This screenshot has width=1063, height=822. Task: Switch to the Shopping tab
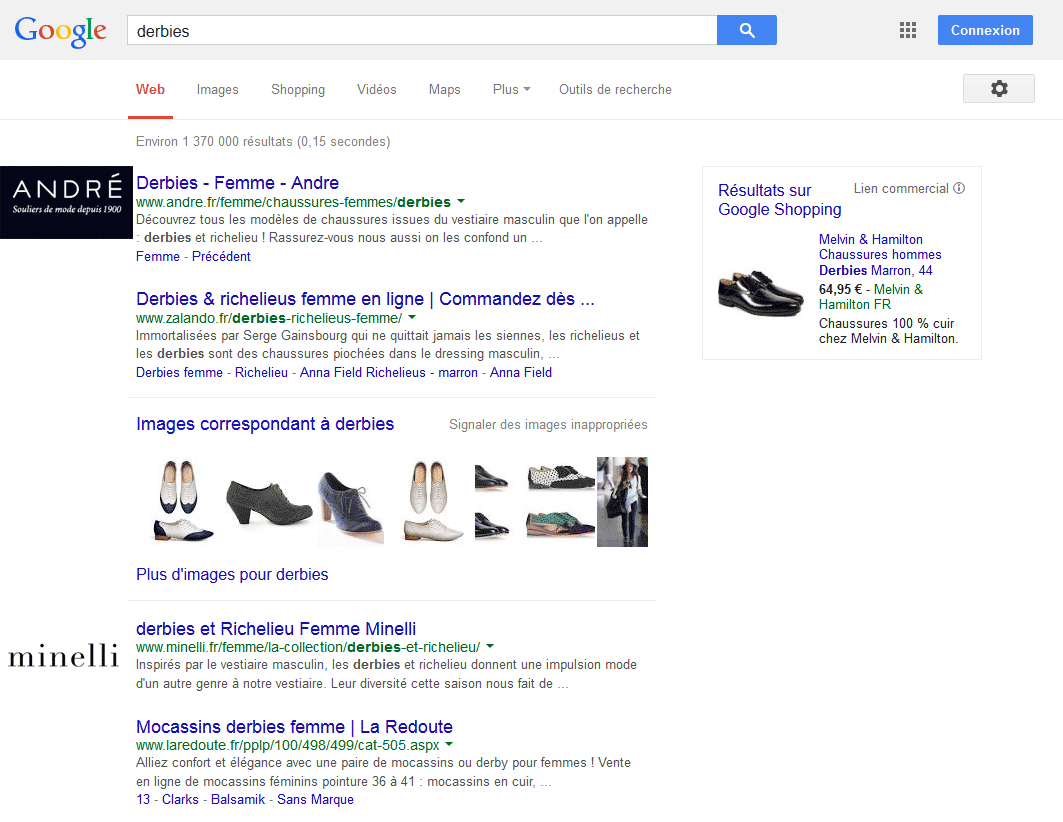(298, 89)
